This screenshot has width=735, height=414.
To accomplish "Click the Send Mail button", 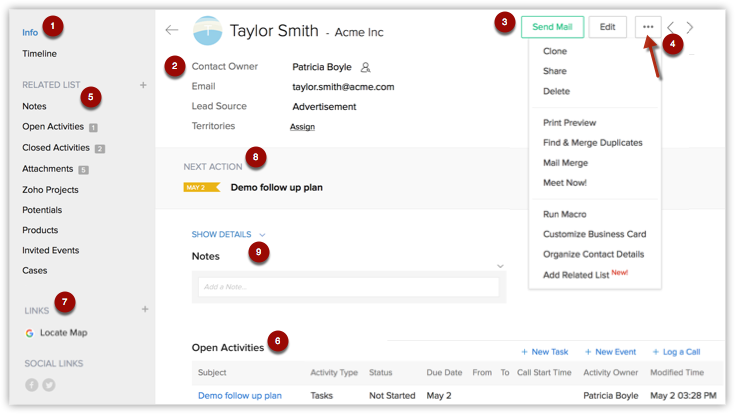I will pos(552,27).
